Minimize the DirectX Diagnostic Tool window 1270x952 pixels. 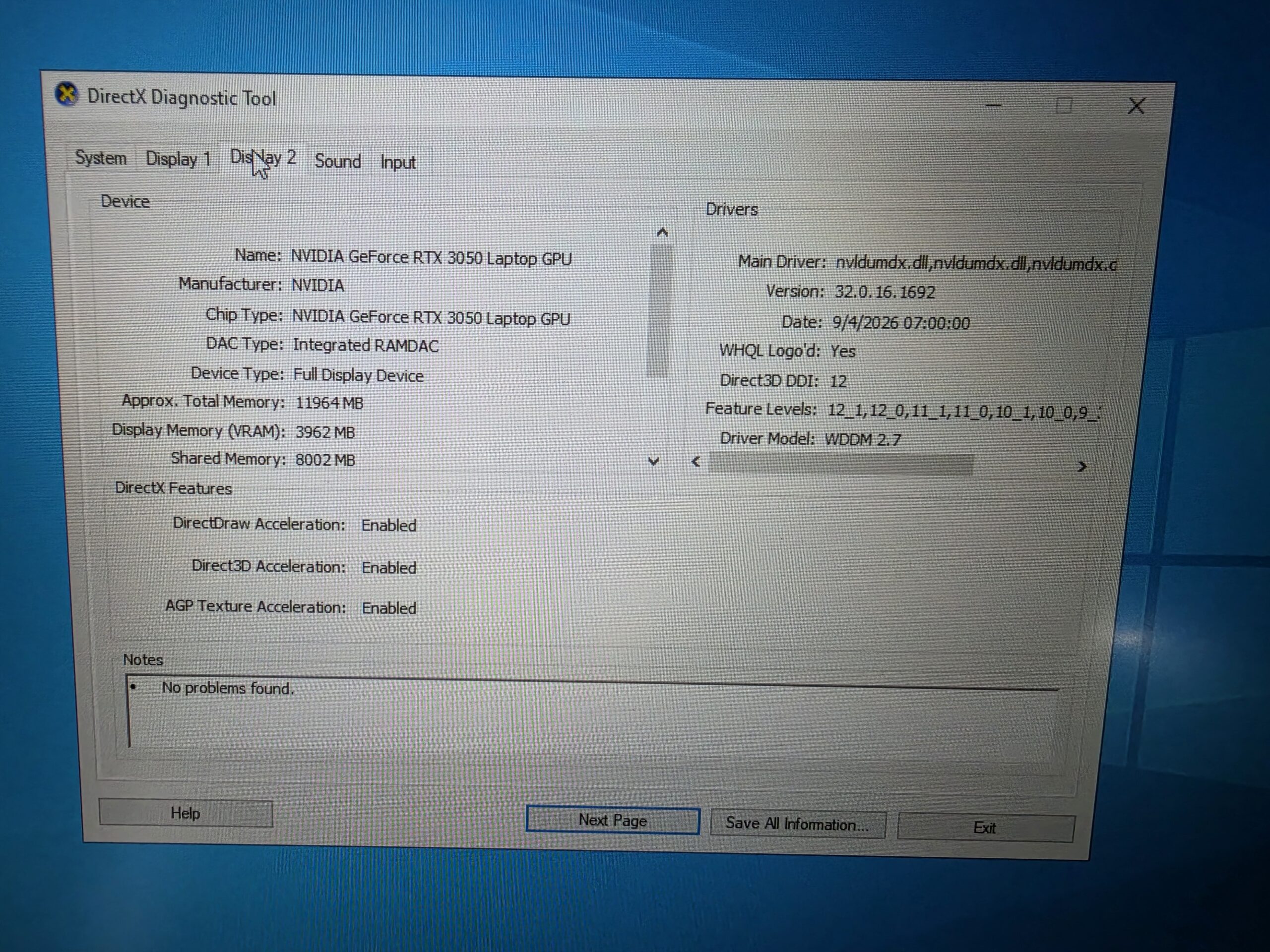(x=993, y=105)
